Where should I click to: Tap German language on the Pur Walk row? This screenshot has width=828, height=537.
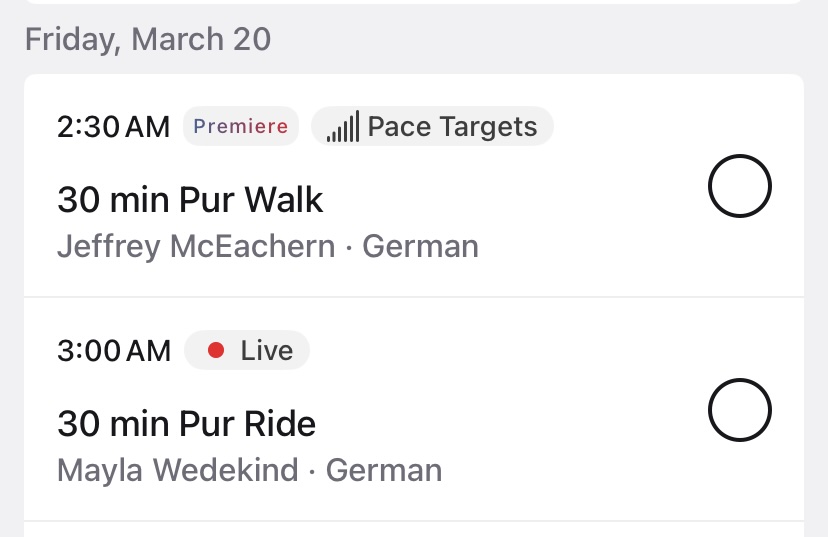pos(420,246)
